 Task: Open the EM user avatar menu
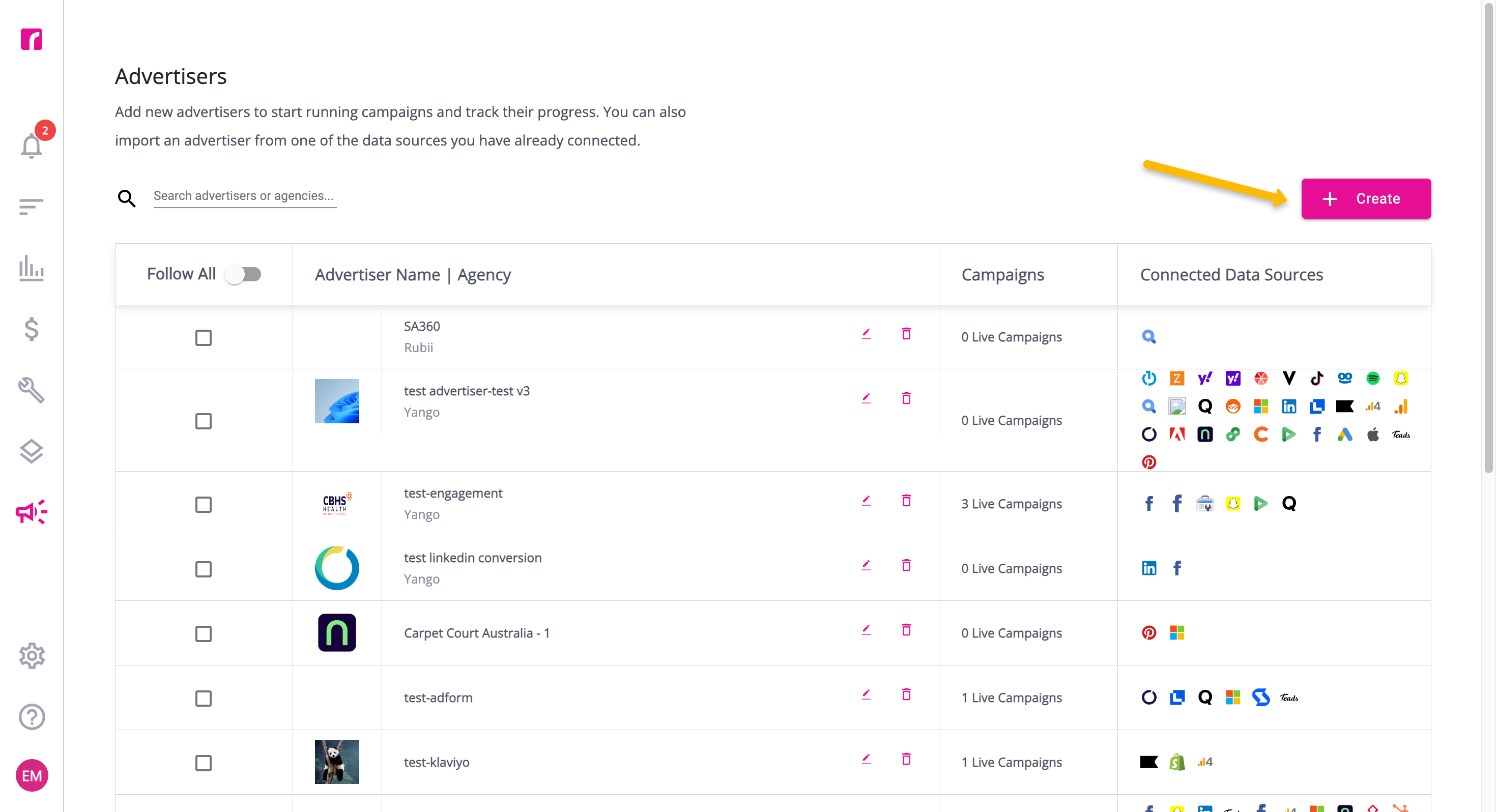(x=32, y=775)
